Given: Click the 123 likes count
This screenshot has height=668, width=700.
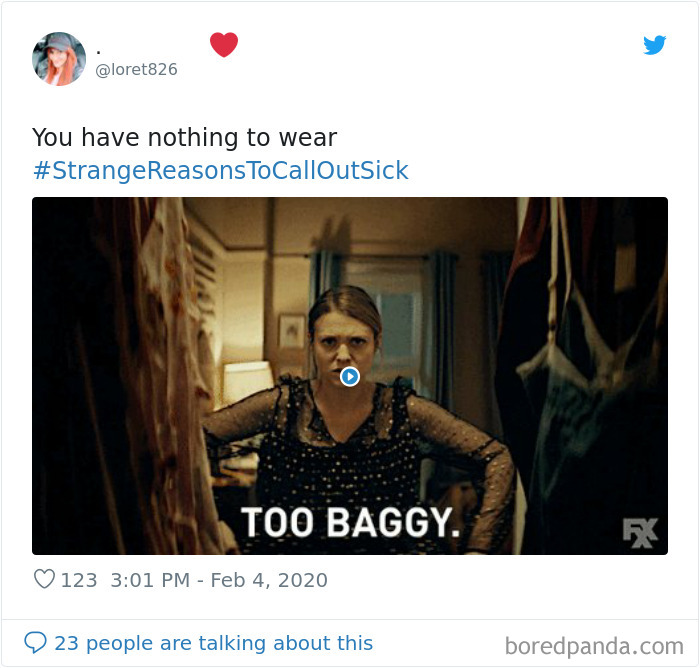Looking at the screenshot, I should [79, 580].
